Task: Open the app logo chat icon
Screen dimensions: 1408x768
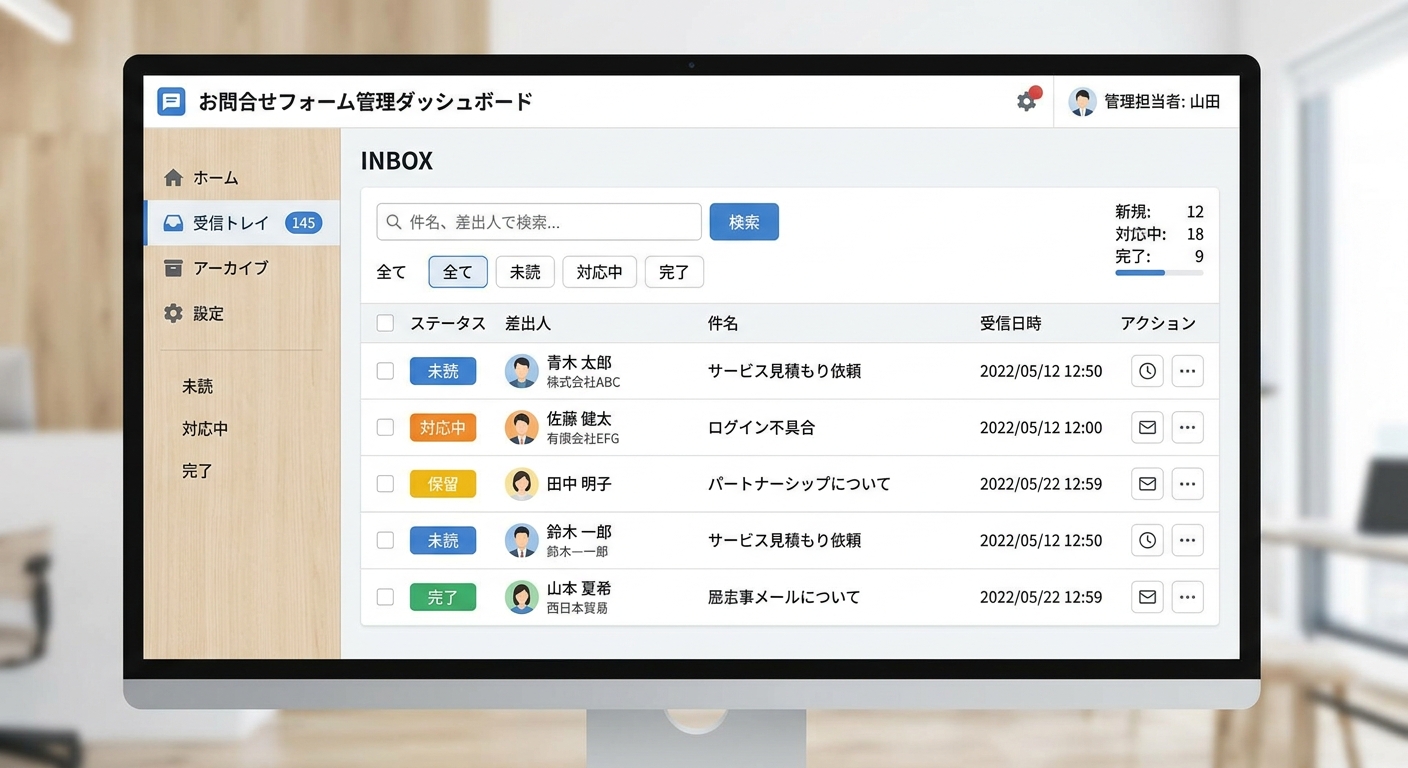Action: tap(170, 101)
